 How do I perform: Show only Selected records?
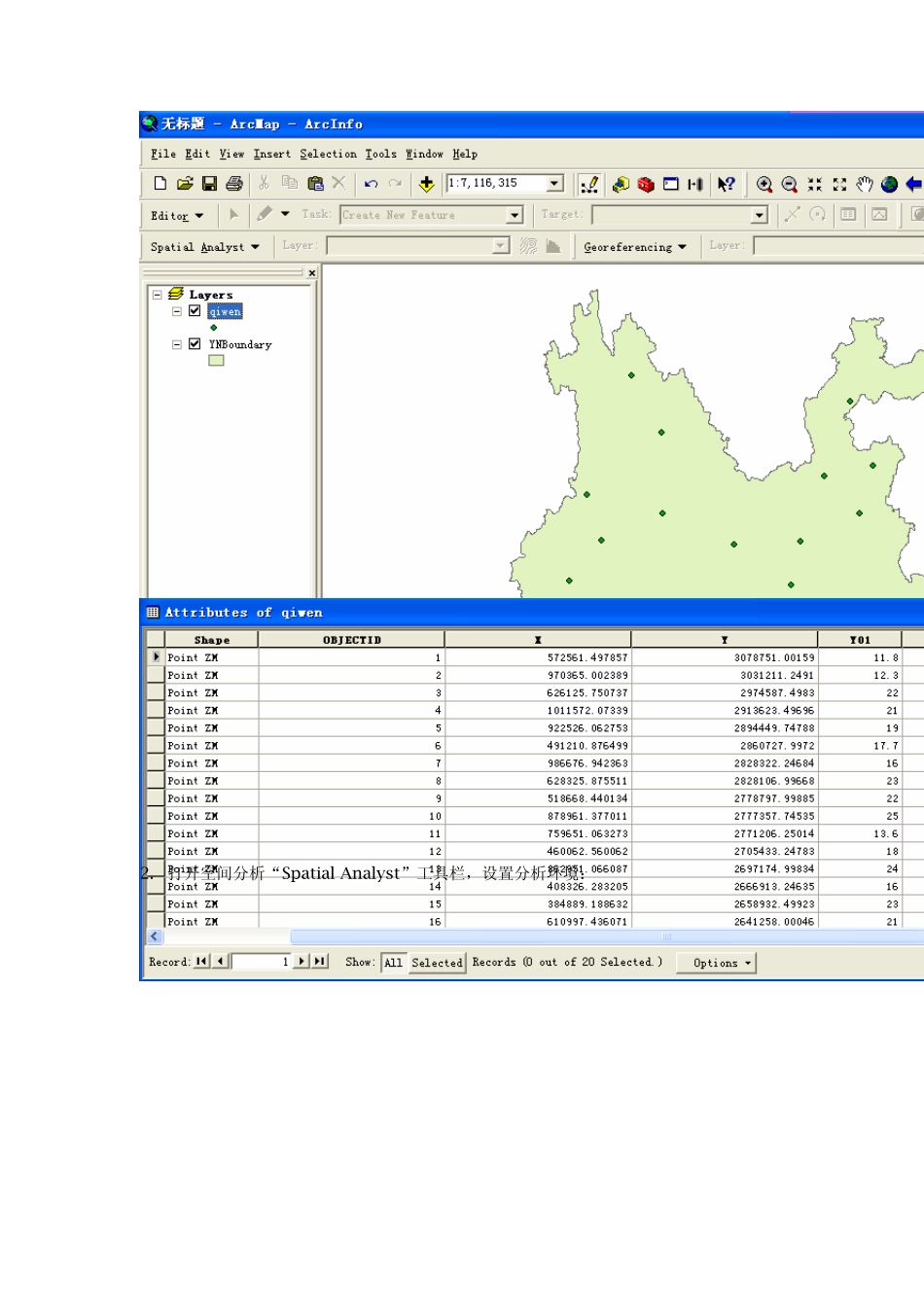pyautogui.click(x=437, y=963)
